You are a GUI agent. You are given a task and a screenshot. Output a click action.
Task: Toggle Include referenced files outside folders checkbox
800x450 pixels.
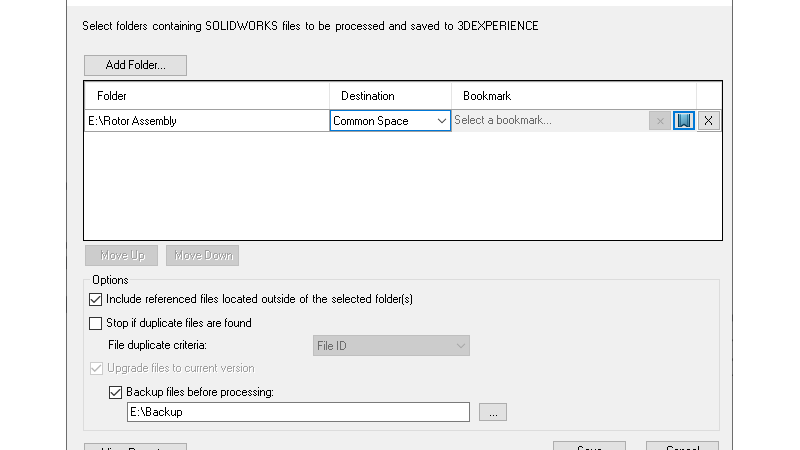click(x=96, y=299)
